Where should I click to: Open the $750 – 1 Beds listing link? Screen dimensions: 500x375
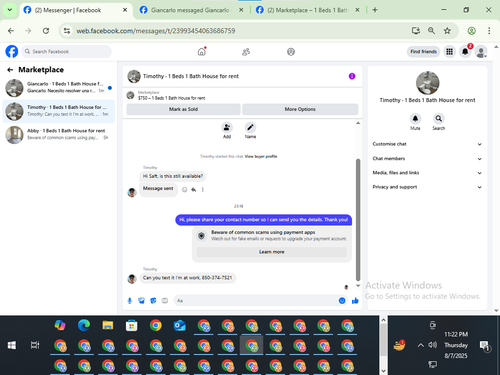point(172,98)
